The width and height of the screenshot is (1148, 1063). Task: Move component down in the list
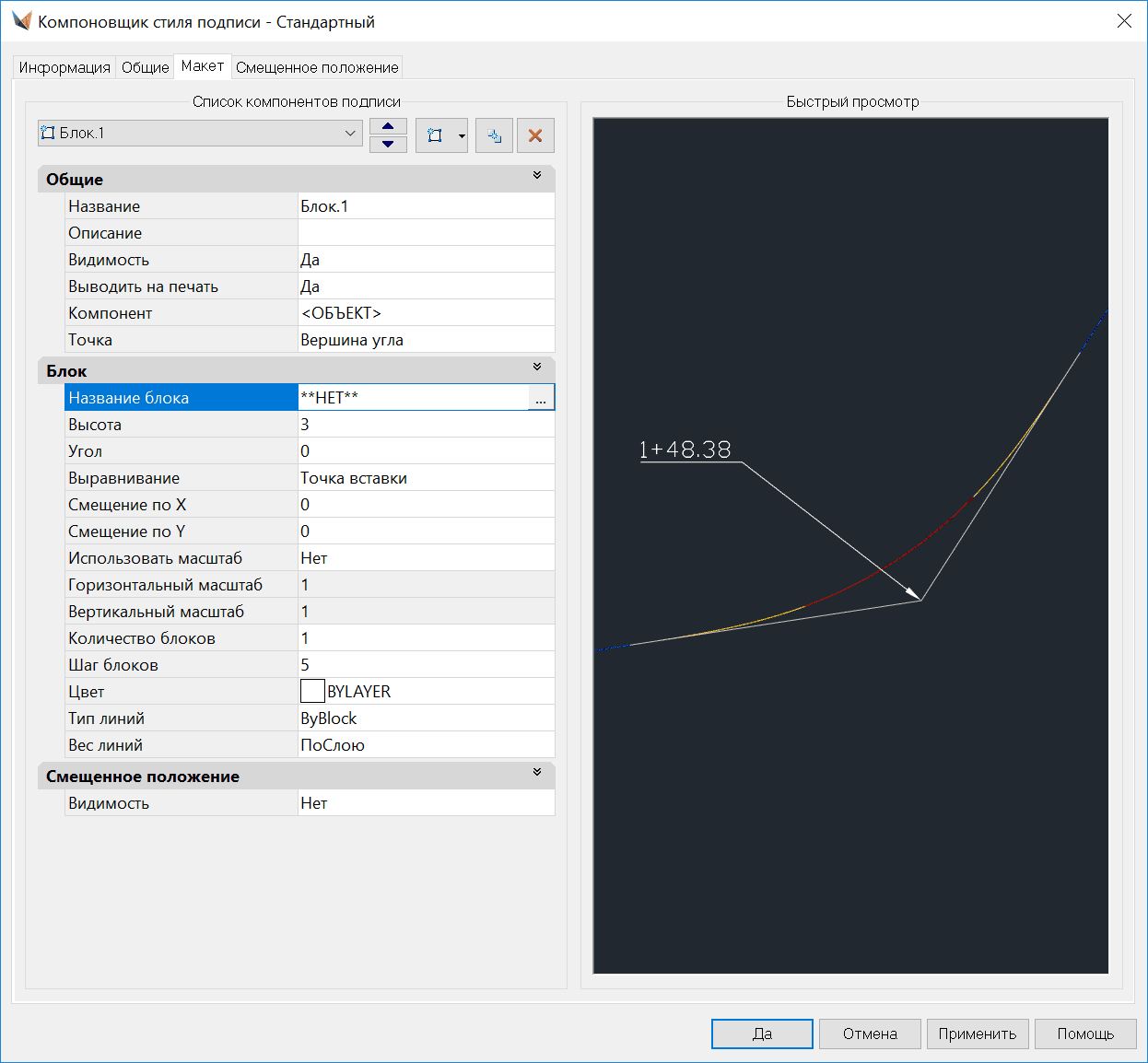click(x=388, y=144)
